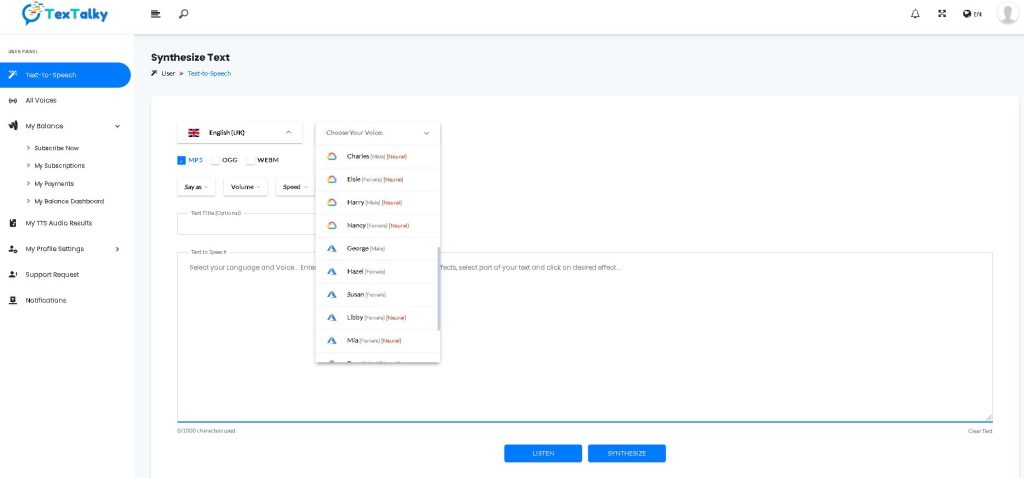Click the Notifications sidebar icon
Screen dimensions: 1024x478
pos(12,300)
